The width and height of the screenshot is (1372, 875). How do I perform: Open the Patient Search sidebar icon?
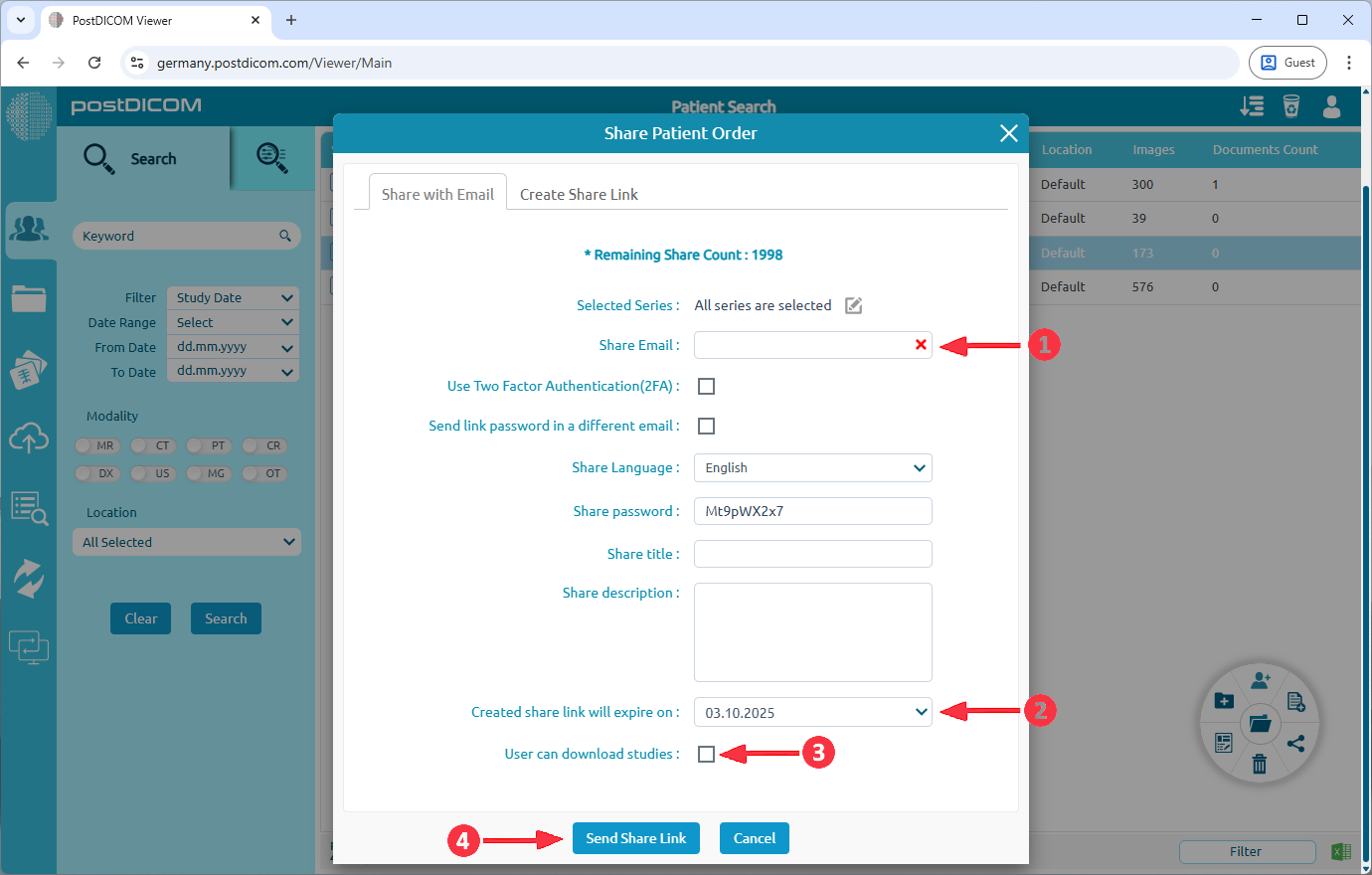(30, 228)
